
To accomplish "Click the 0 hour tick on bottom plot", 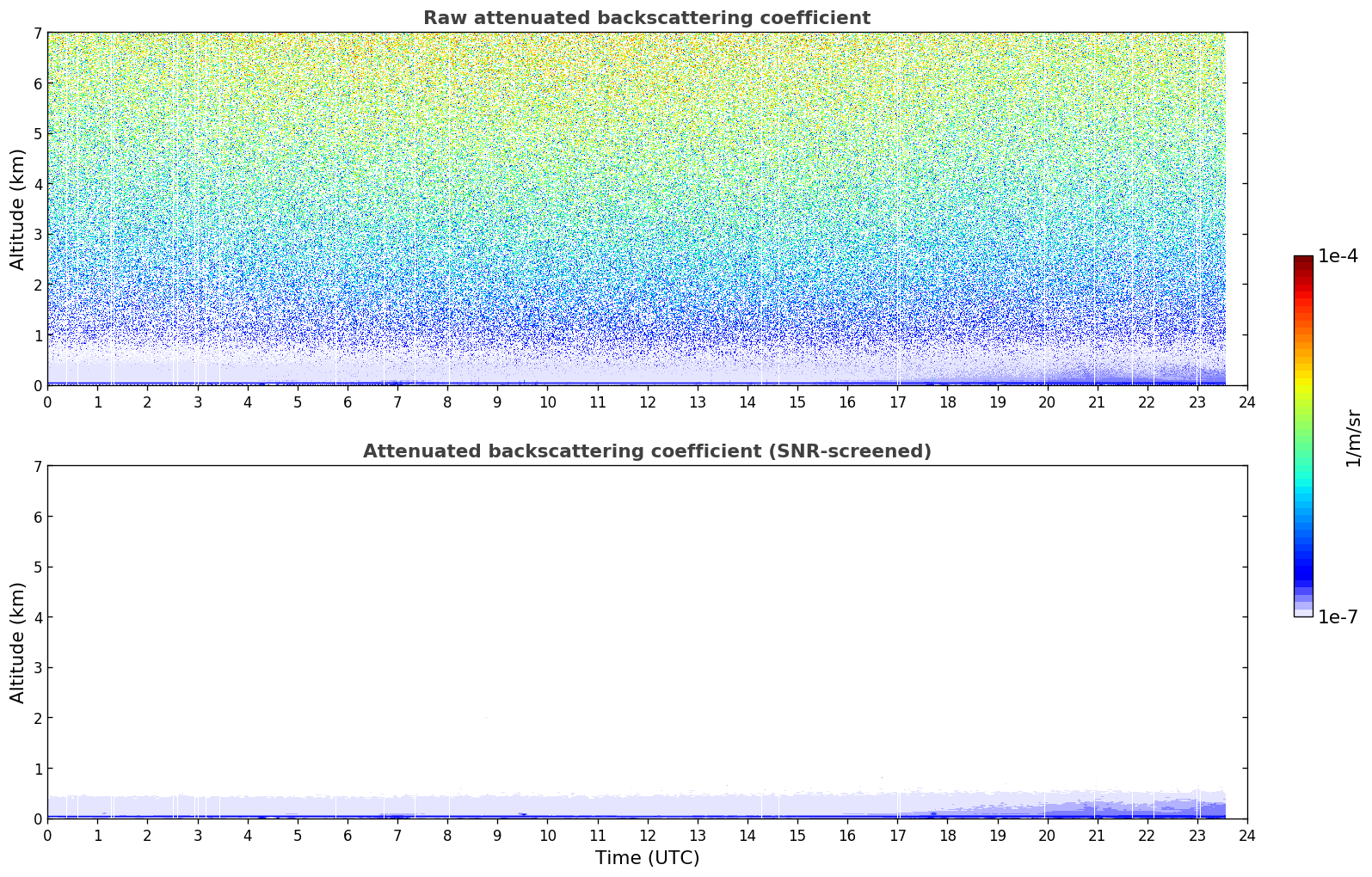I will (x=47, y=835).
